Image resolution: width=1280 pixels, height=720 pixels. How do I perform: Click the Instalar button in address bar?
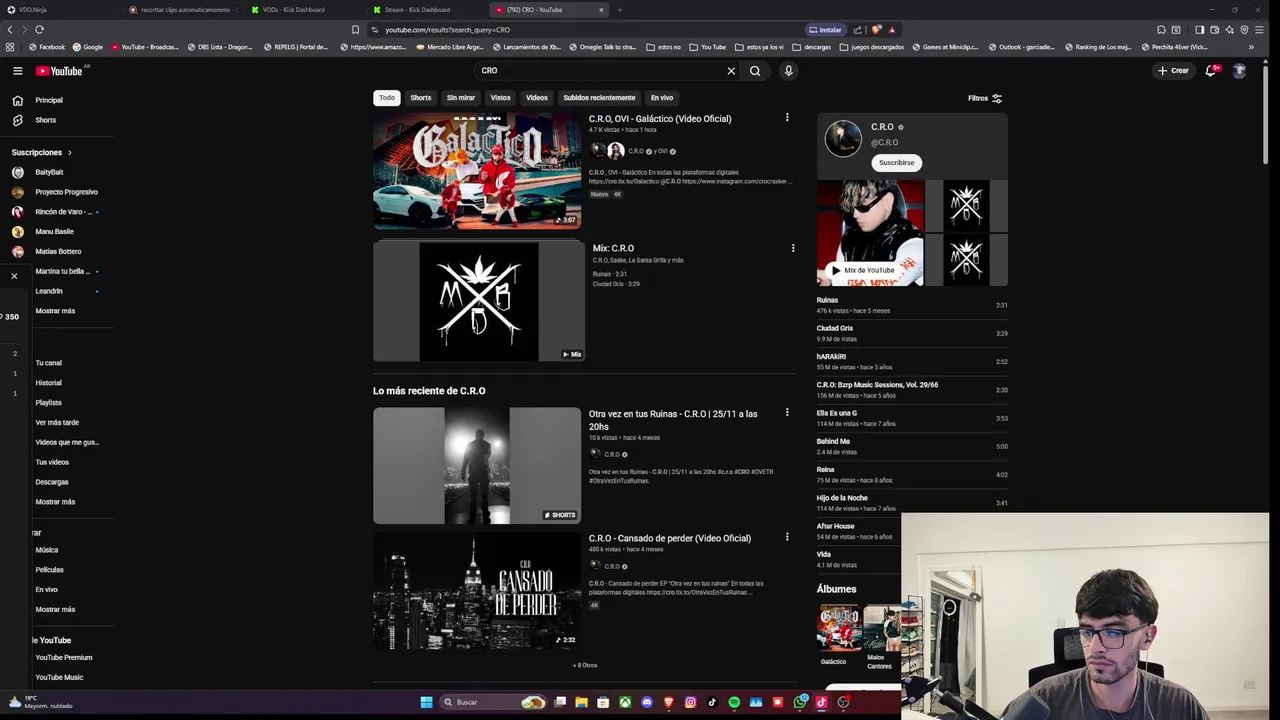pyautogui.click(x=825, y=30)
